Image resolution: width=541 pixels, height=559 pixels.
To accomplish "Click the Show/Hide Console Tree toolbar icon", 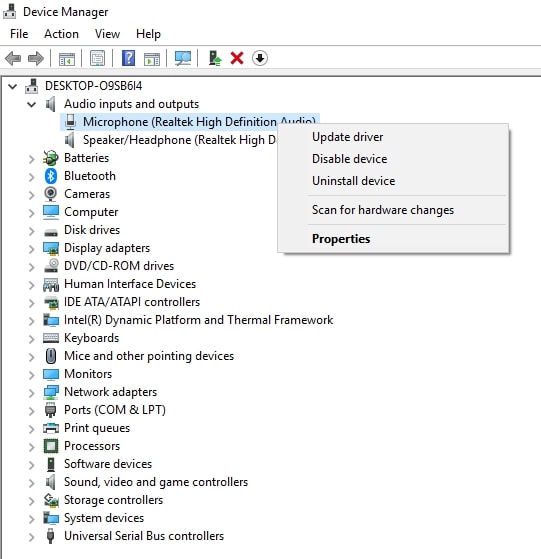I will click(x=67, y=58).
